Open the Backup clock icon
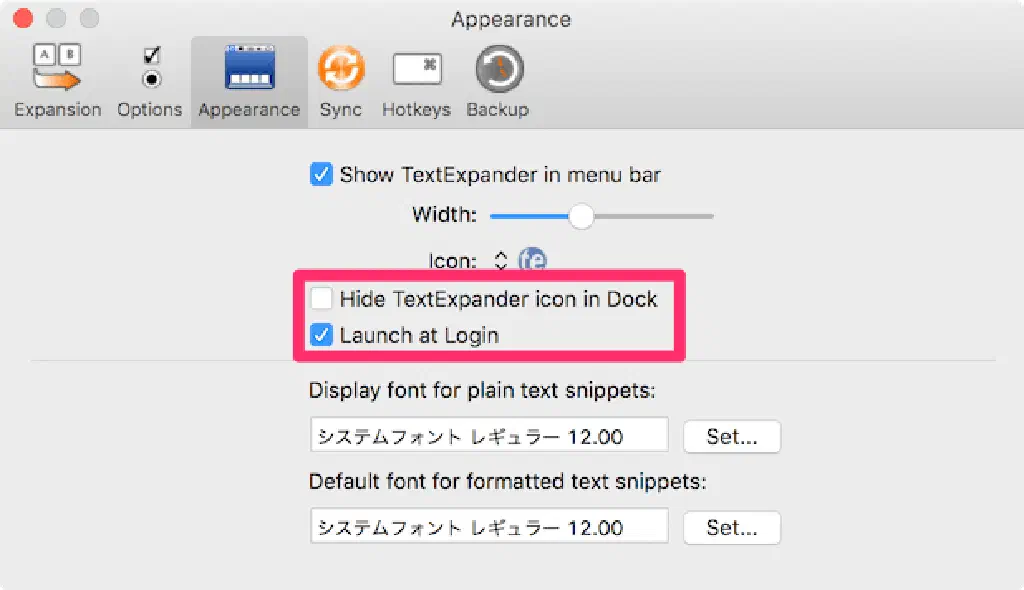This screenshot has width=1024, height=590. 498,70
